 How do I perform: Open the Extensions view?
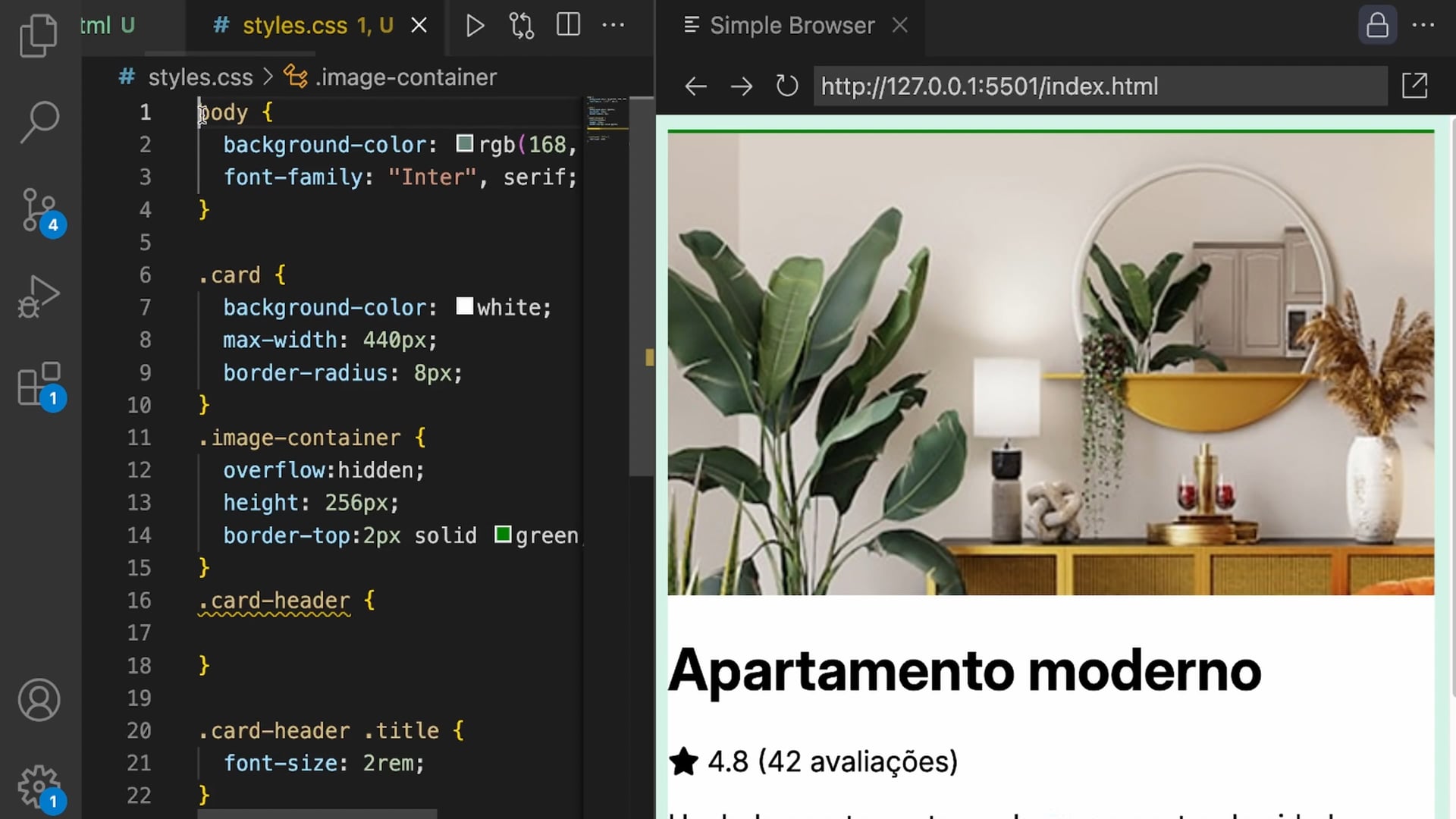tap(38, 384)
